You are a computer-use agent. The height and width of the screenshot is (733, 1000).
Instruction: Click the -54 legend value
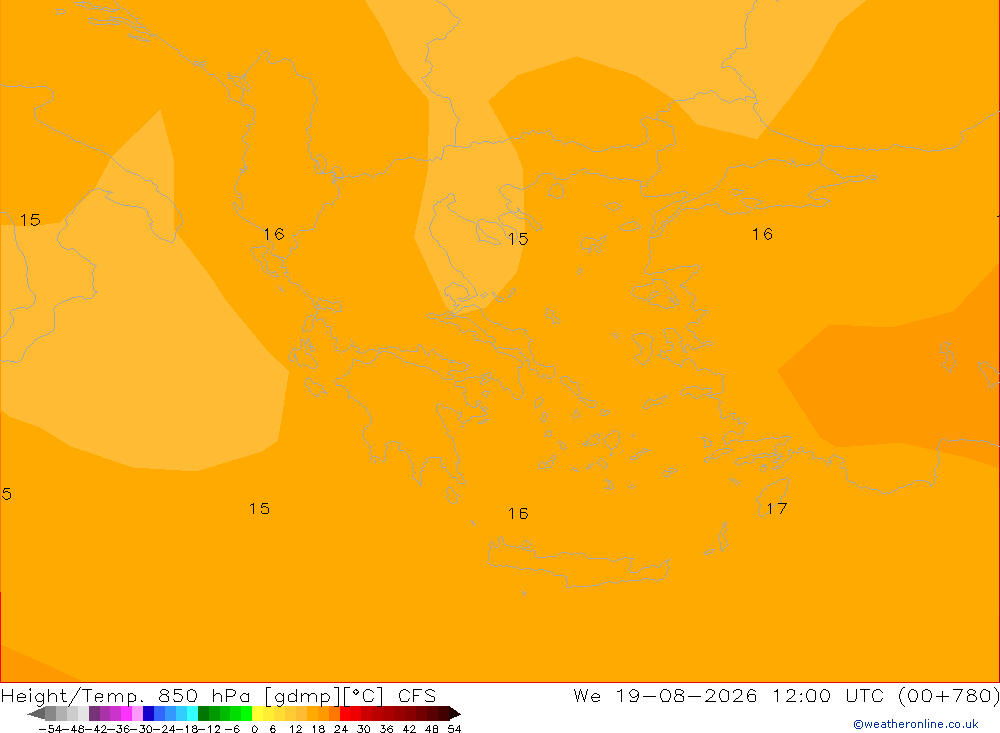coord(50,729)
